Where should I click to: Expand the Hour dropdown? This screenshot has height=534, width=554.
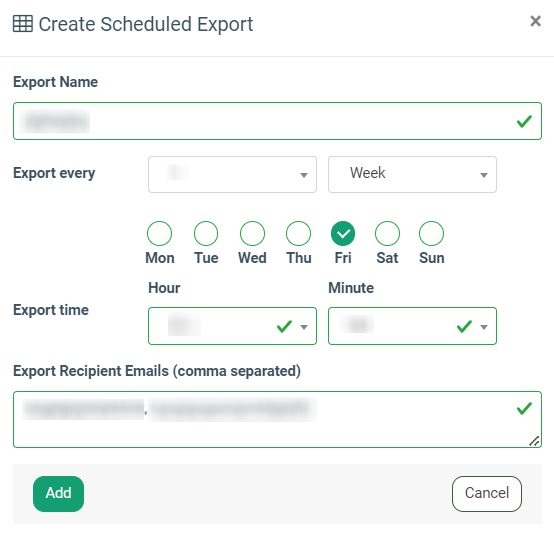tap(232, 326)
